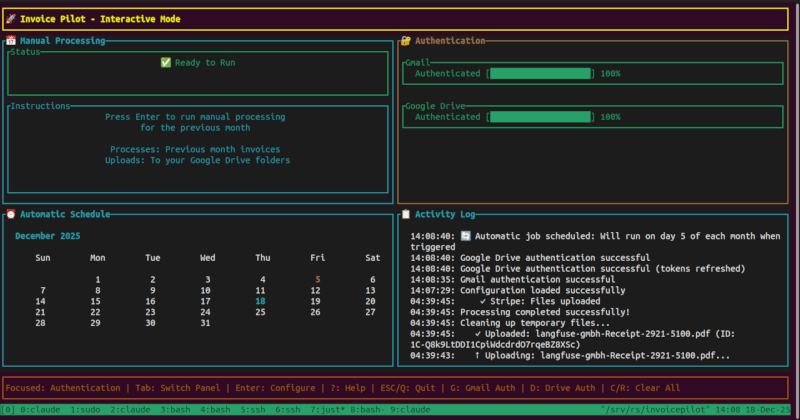Click the Google Drive authentication progress bar
Viewport: 800px width, 420px height.
coord(540,117)
